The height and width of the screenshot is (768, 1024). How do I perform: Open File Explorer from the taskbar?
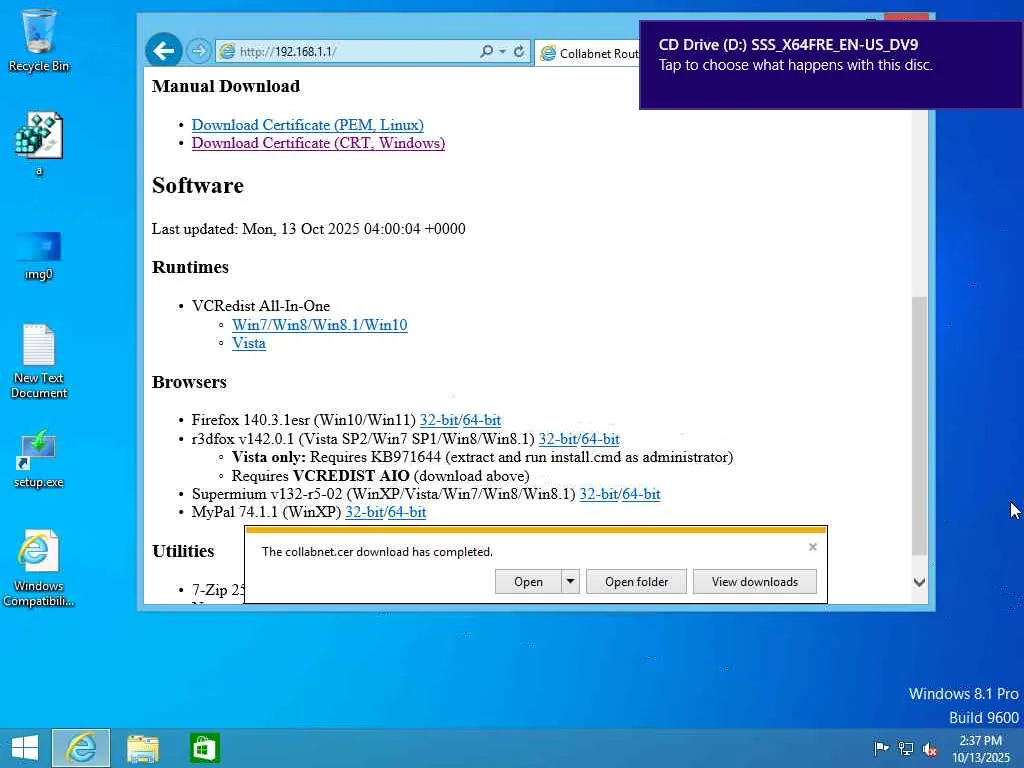tap(142, 748)
